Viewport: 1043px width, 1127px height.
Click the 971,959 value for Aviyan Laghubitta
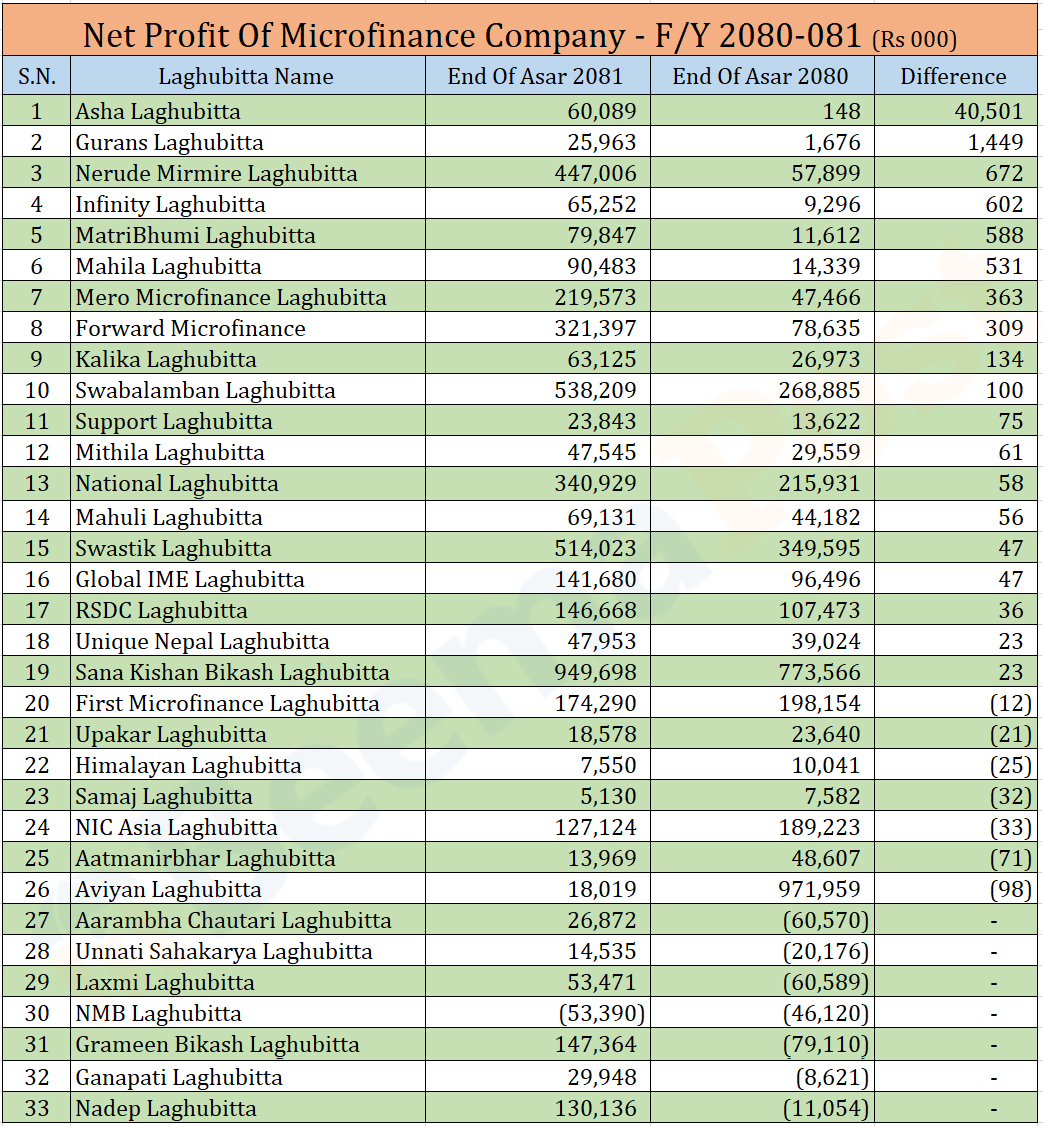tap(819, 889)
